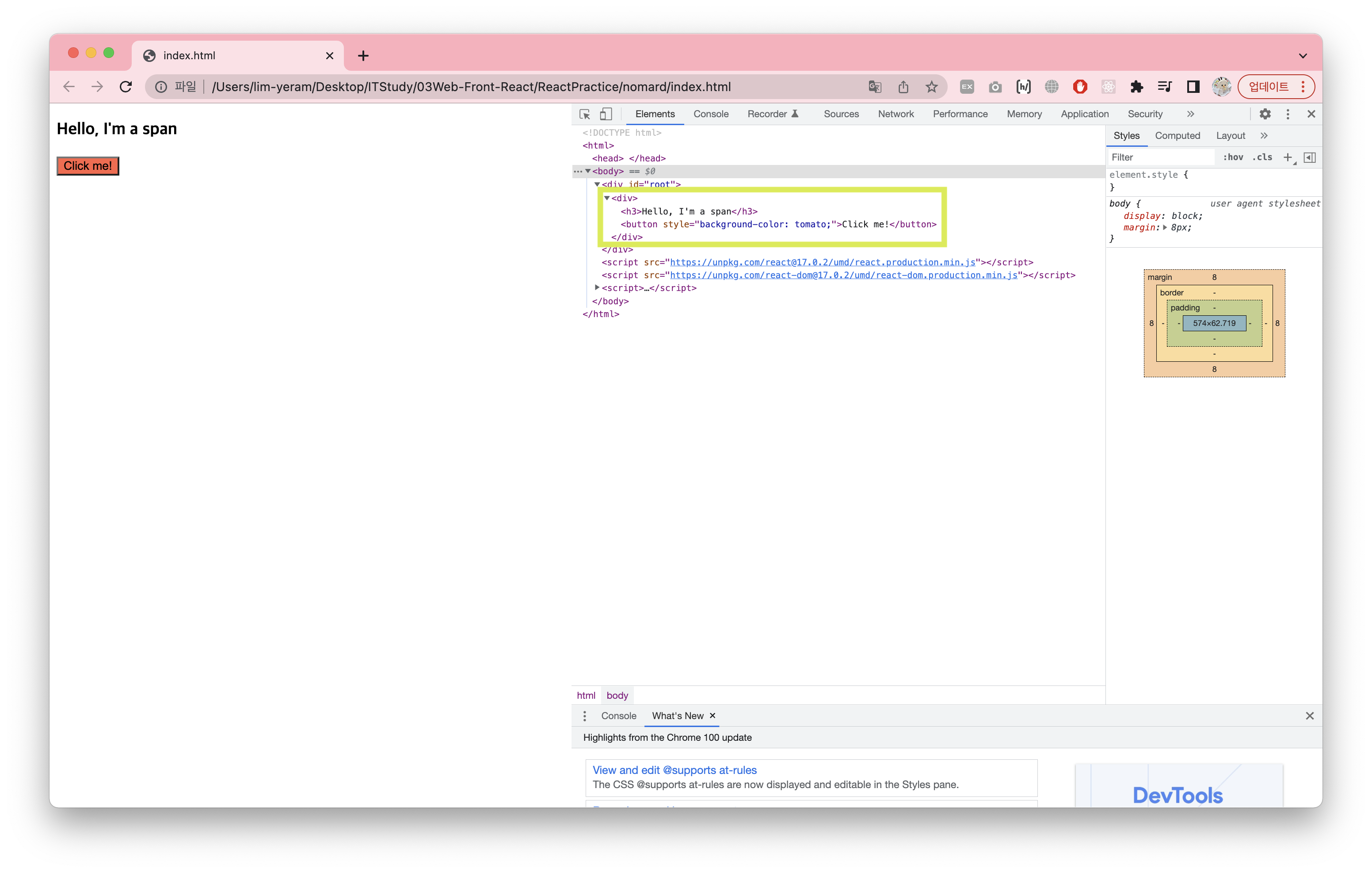Open the react.production.min.js link
The width and height of the screenshot is (1372, 873).
pyautogui.click(x=822, y=262)
